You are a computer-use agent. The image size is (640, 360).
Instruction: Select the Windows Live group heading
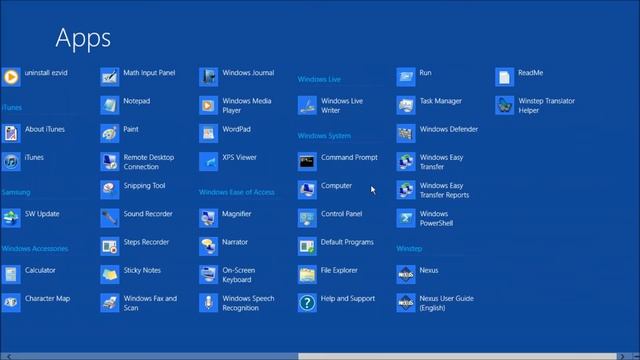[319, 80]
